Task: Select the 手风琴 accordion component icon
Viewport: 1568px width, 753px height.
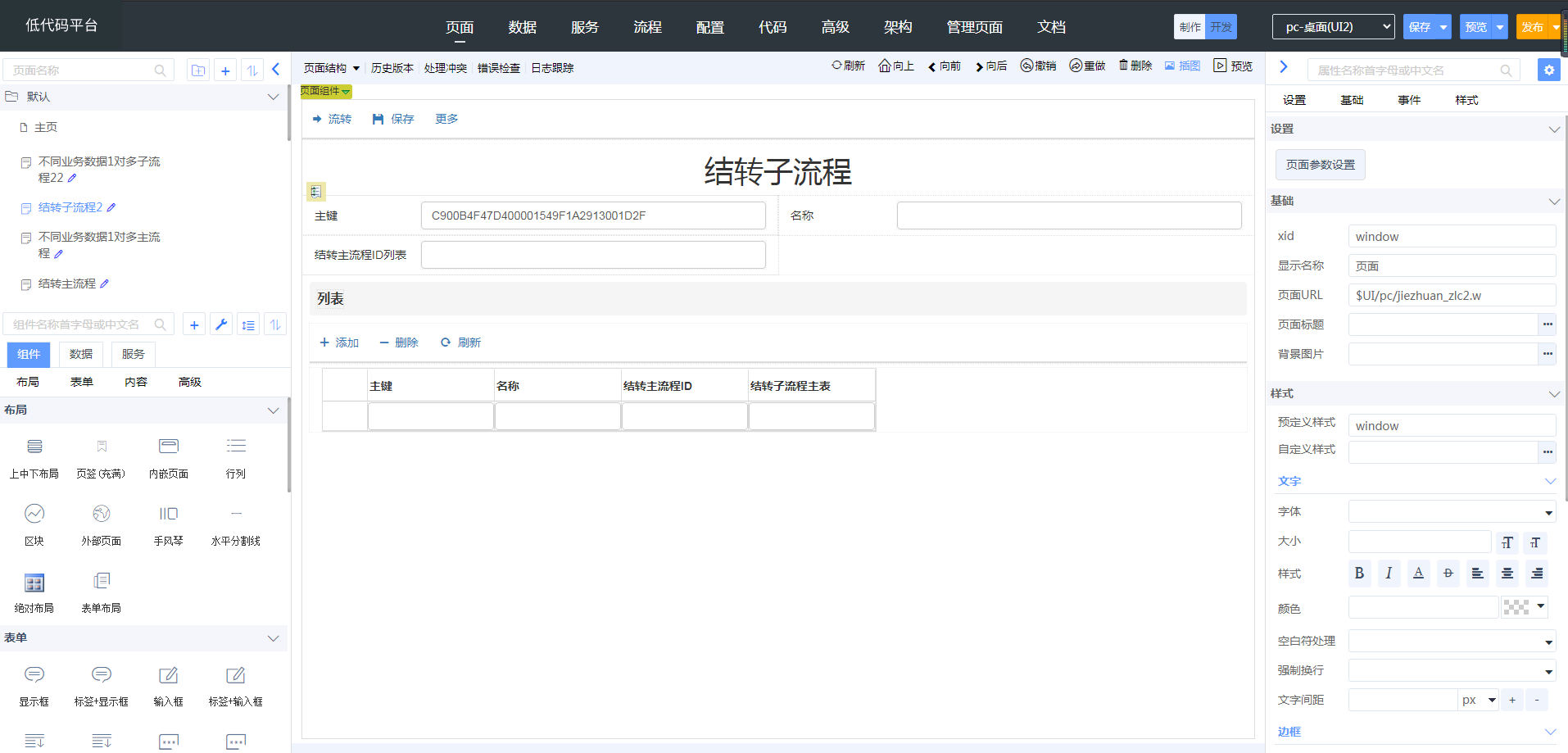Action: (169, 515)
